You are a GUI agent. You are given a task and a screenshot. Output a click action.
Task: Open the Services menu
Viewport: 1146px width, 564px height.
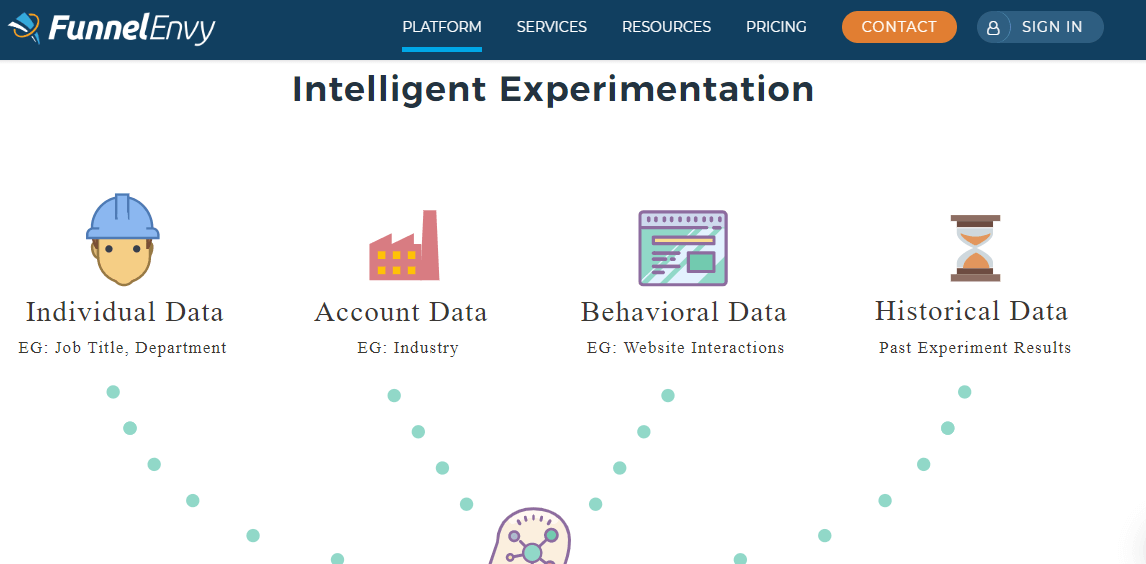(x=552, y=27)
